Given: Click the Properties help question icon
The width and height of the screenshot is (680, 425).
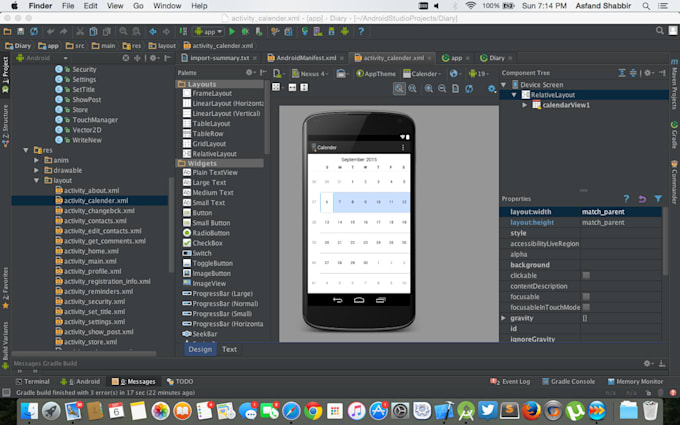Looking at the screenshot, I should click(626, 199).
